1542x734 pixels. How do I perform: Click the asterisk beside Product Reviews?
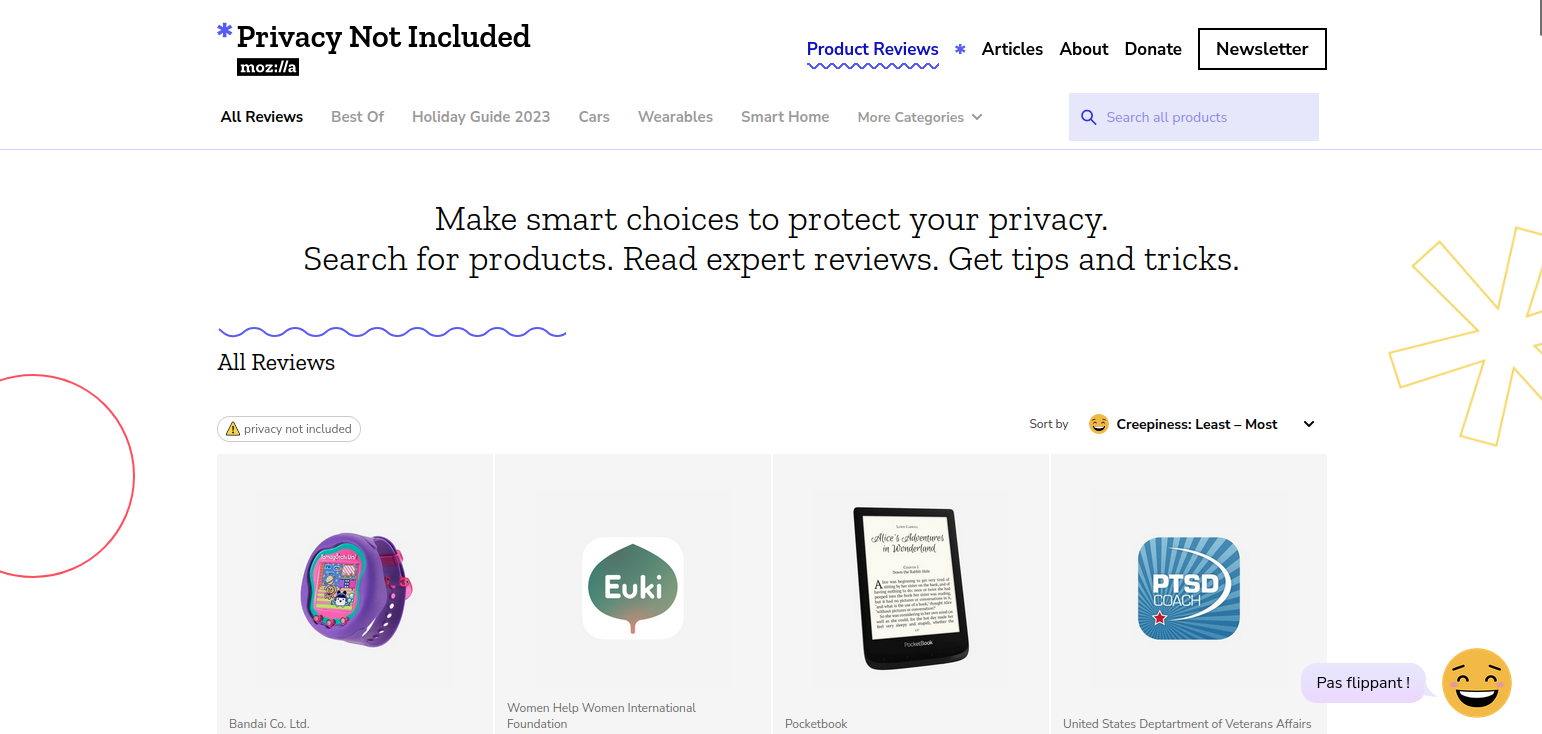tap(960, 49)
